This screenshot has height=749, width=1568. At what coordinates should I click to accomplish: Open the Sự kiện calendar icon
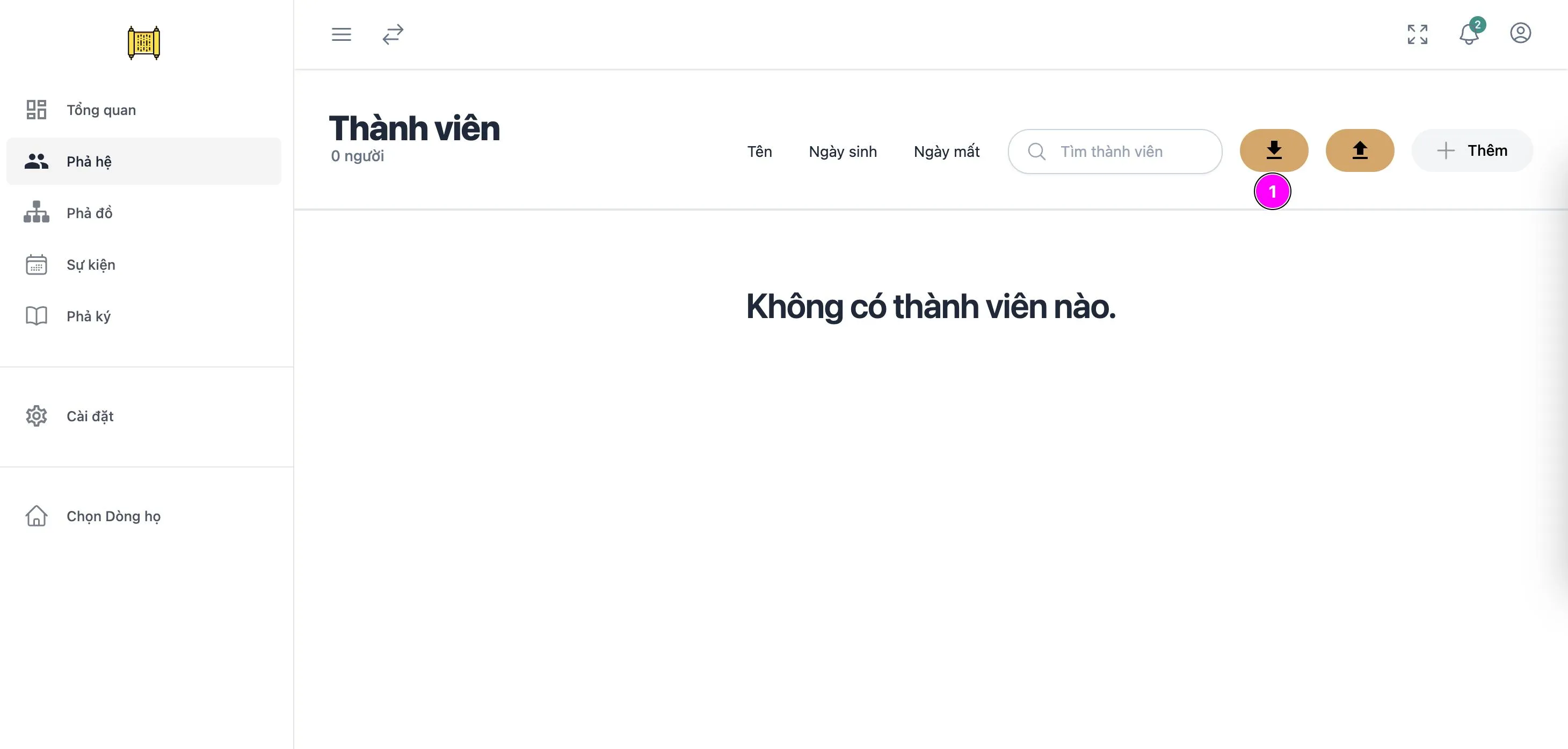tap(36, 264)
